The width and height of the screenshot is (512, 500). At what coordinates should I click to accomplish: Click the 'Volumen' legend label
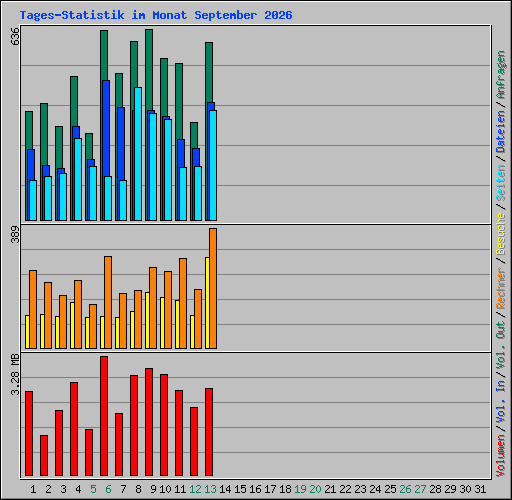coord(501,456)
